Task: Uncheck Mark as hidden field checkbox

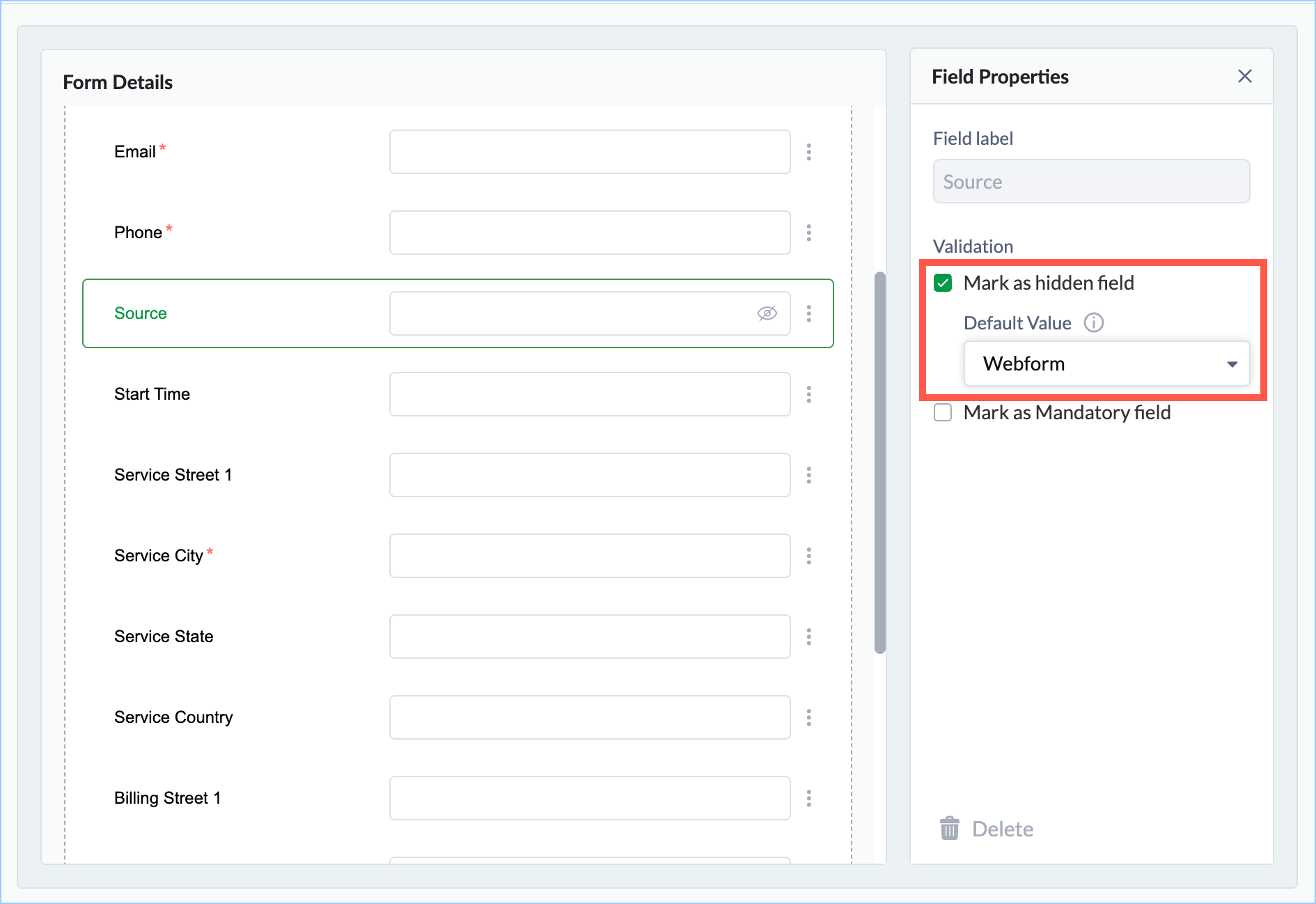Action: (x=943, y=283)
